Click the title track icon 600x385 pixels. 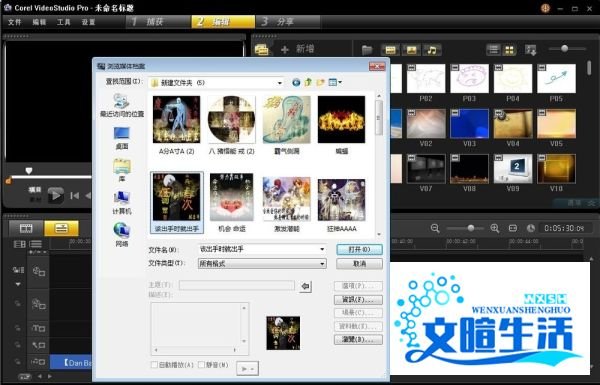tap(38, 328)
